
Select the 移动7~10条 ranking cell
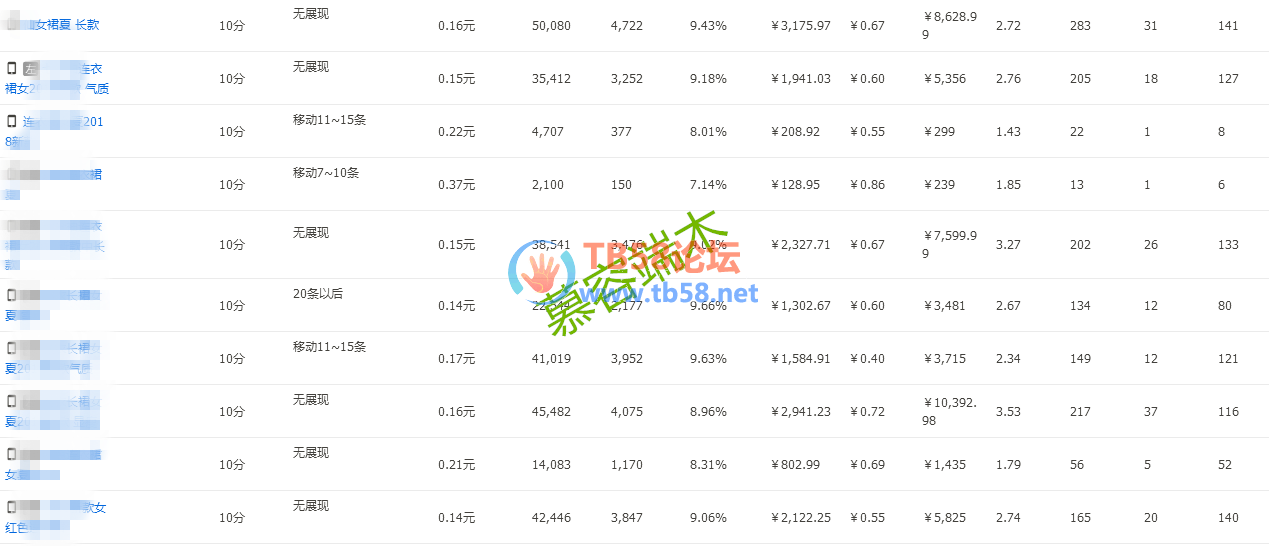[326, 173]
